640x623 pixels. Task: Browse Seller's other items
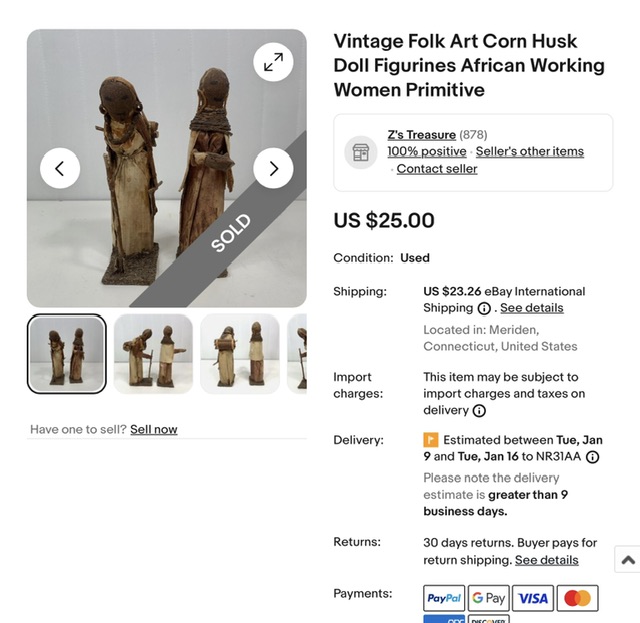529,152
